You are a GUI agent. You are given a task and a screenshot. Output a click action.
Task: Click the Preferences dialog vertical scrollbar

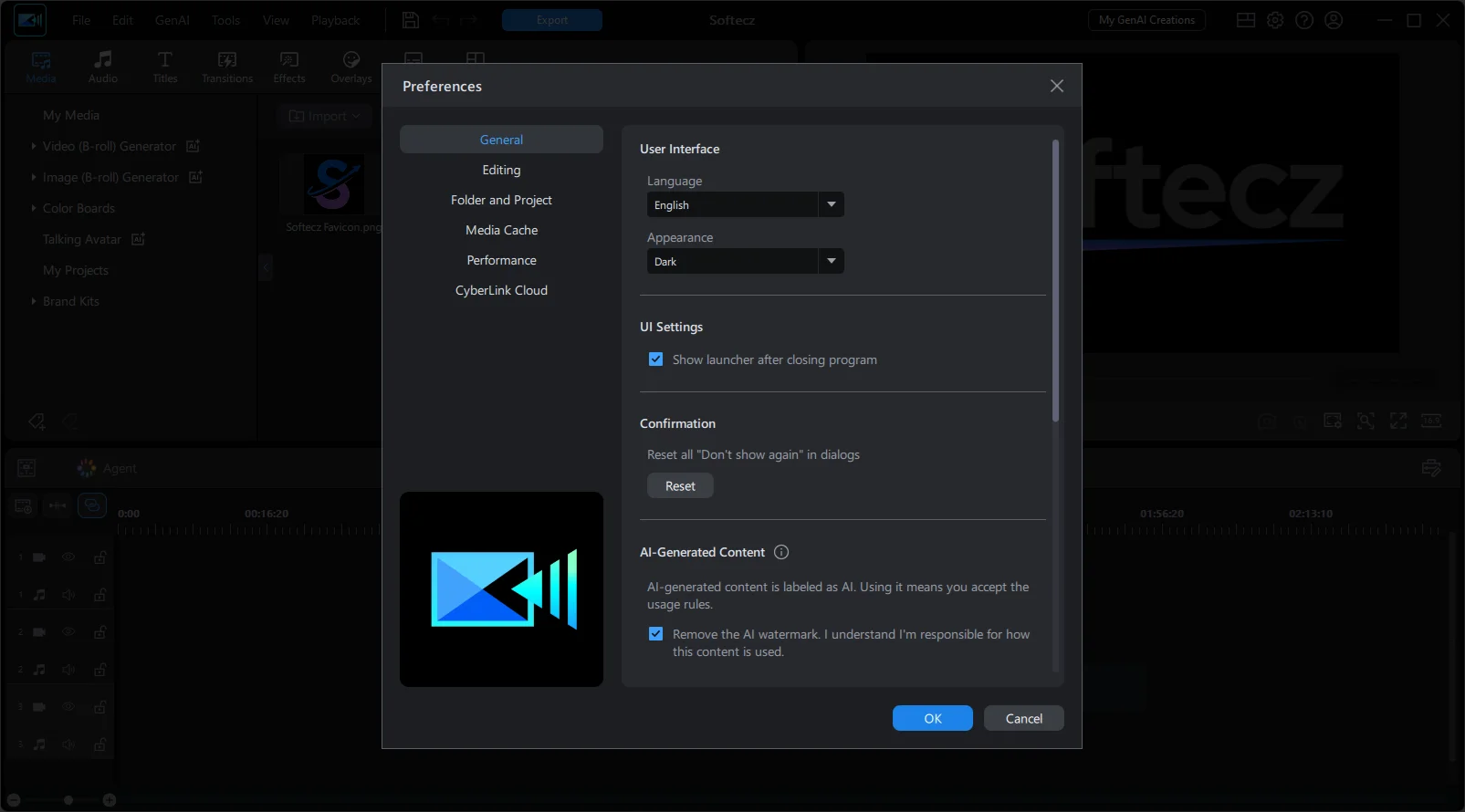pyautogui.click(x=1056, y=281)
